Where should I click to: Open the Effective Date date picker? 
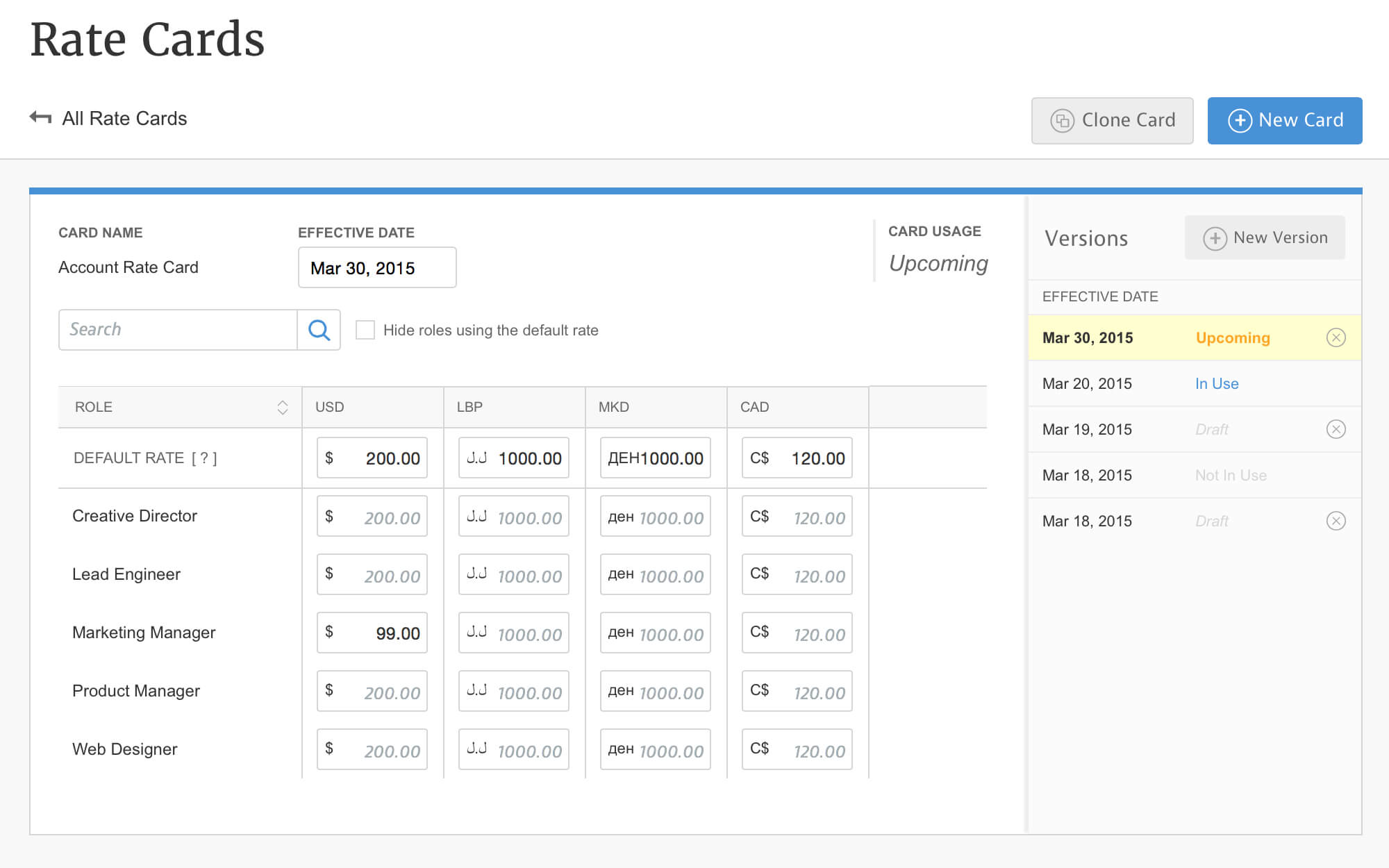coord(378,267)
